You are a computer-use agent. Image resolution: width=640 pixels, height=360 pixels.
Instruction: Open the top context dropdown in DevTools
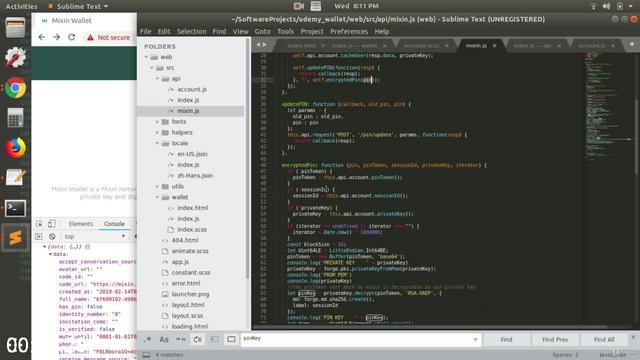click(x=95, y=236)
